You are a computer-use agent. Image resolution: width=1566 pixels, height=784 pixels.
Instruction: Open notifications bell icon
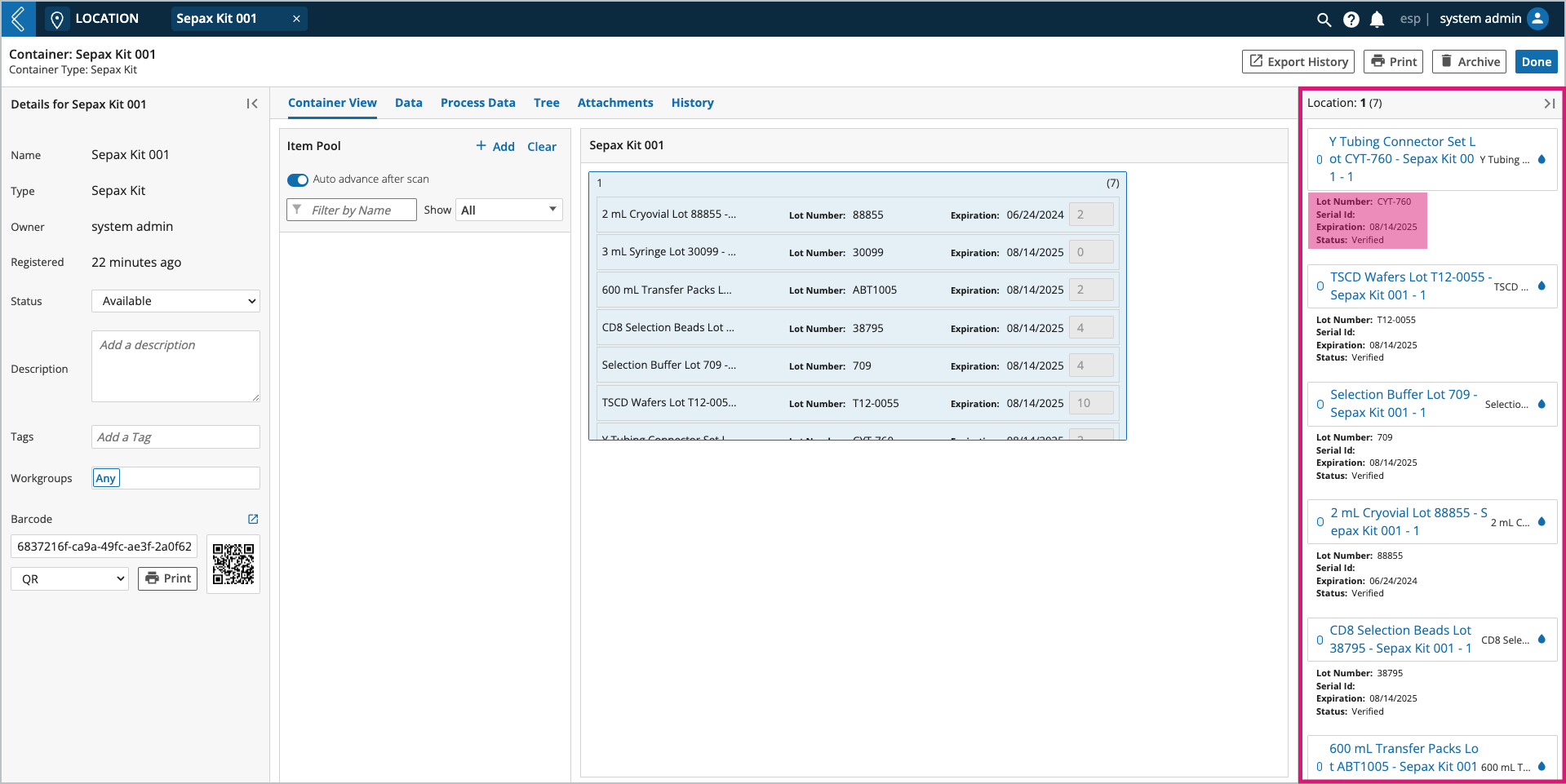tap(1377, 19)
